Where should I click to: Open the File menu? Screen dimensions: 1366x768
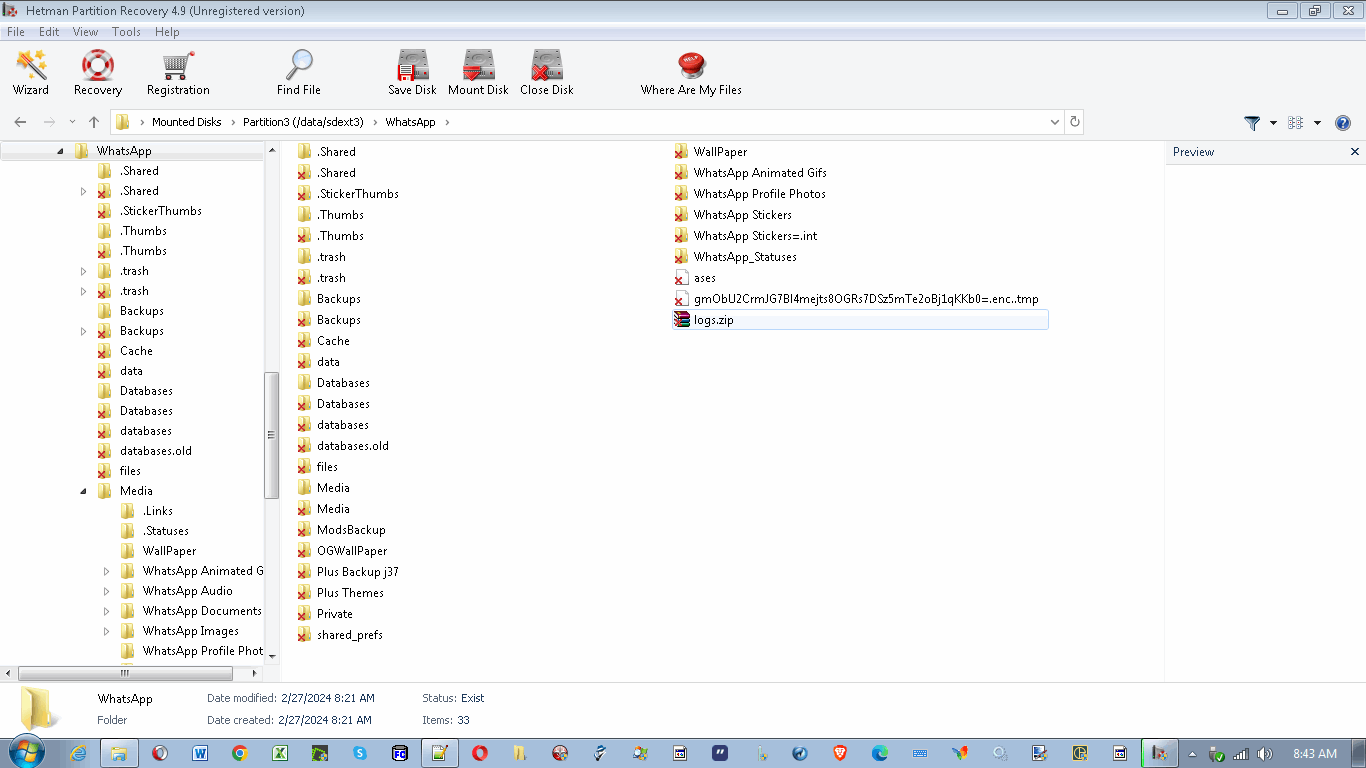pyautogui.click(x=16, y=32)
